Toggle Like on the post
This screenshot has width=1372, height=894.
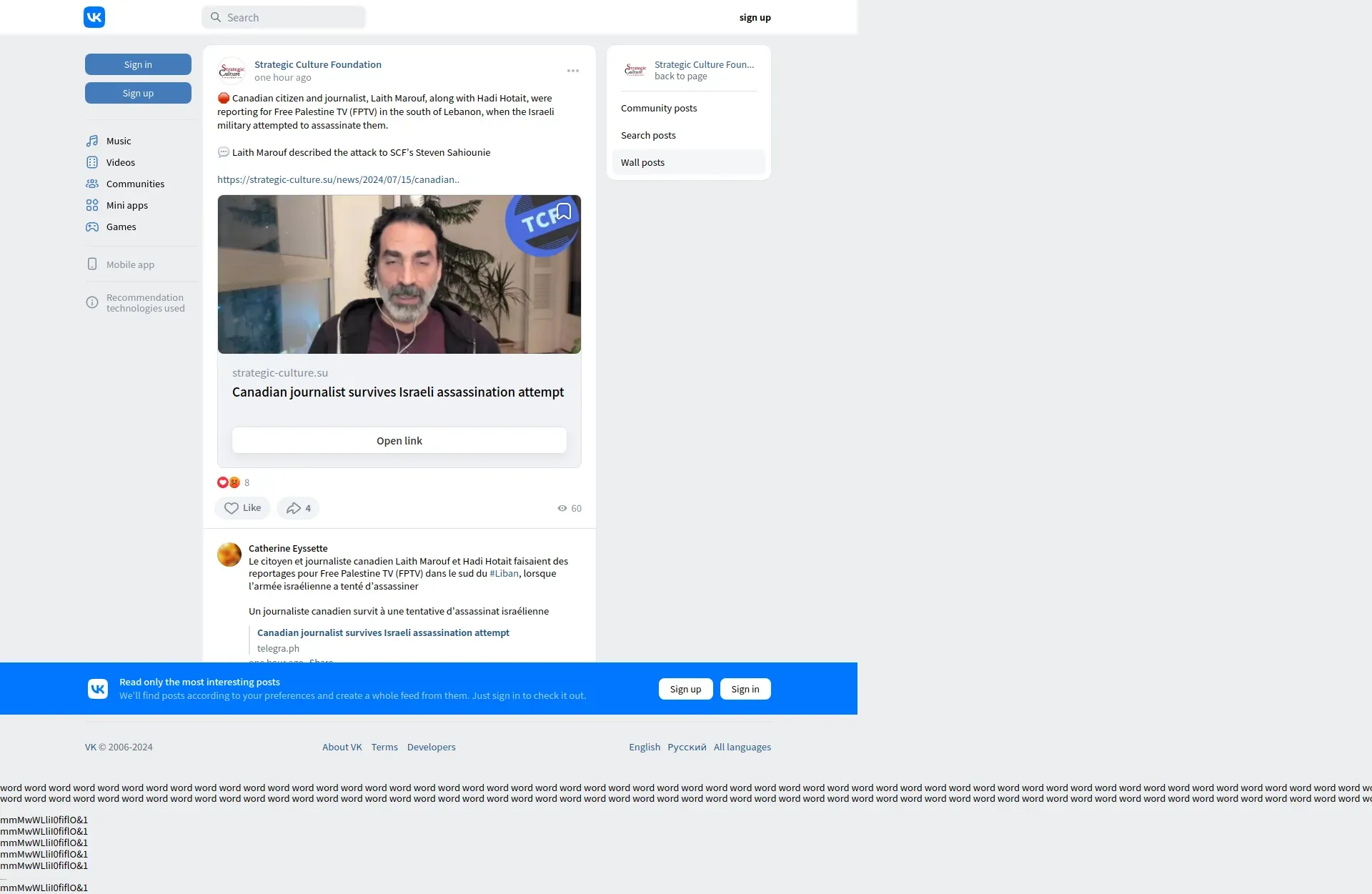coord(242,508)
